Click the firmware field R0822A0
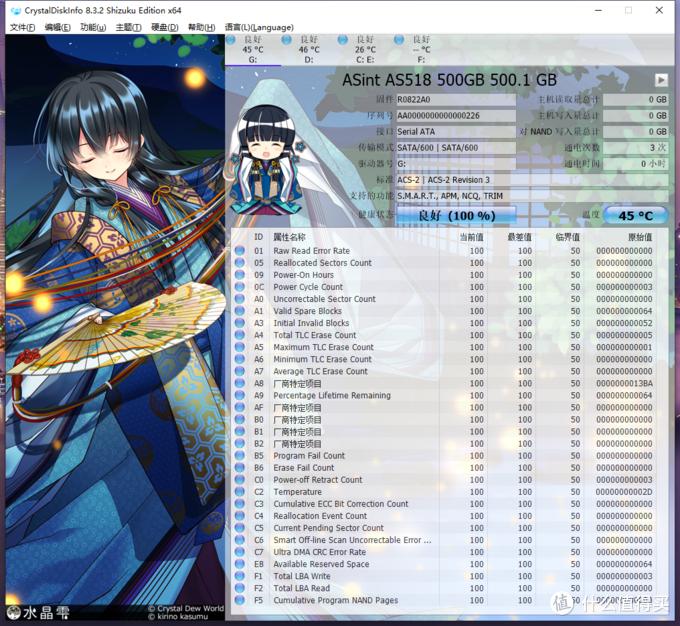 pyautogui.click(x=456, y=100)
